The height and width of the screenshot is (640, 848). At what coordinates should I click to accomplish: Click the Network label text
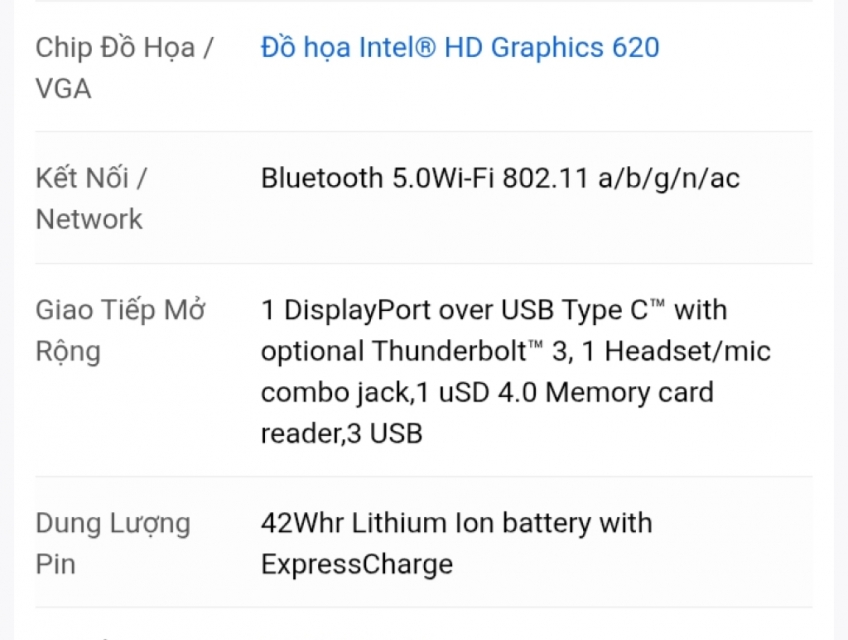click(x=89, y=219)
